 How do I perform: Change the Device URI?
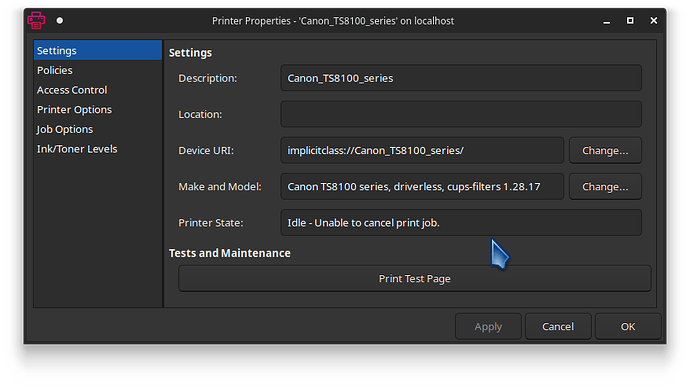click(605, 150)
